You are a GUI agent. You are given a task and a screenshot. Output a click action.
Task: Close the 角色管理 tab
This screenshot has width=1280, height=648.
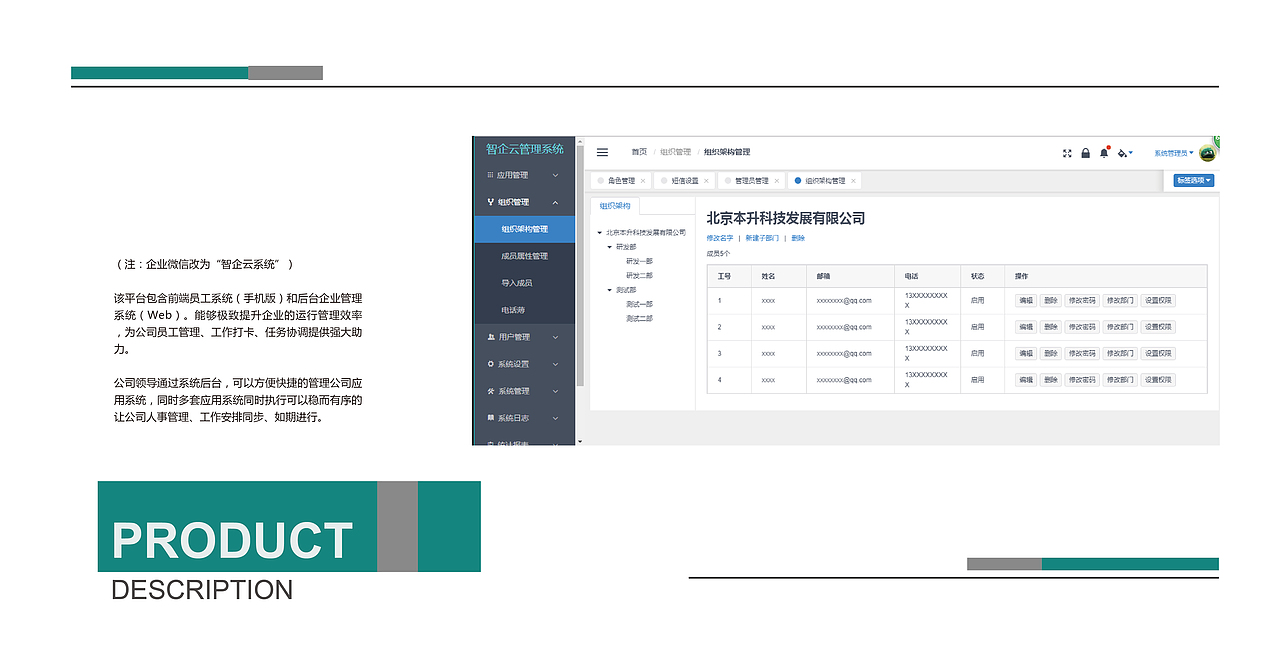click(x=643, y=181)
